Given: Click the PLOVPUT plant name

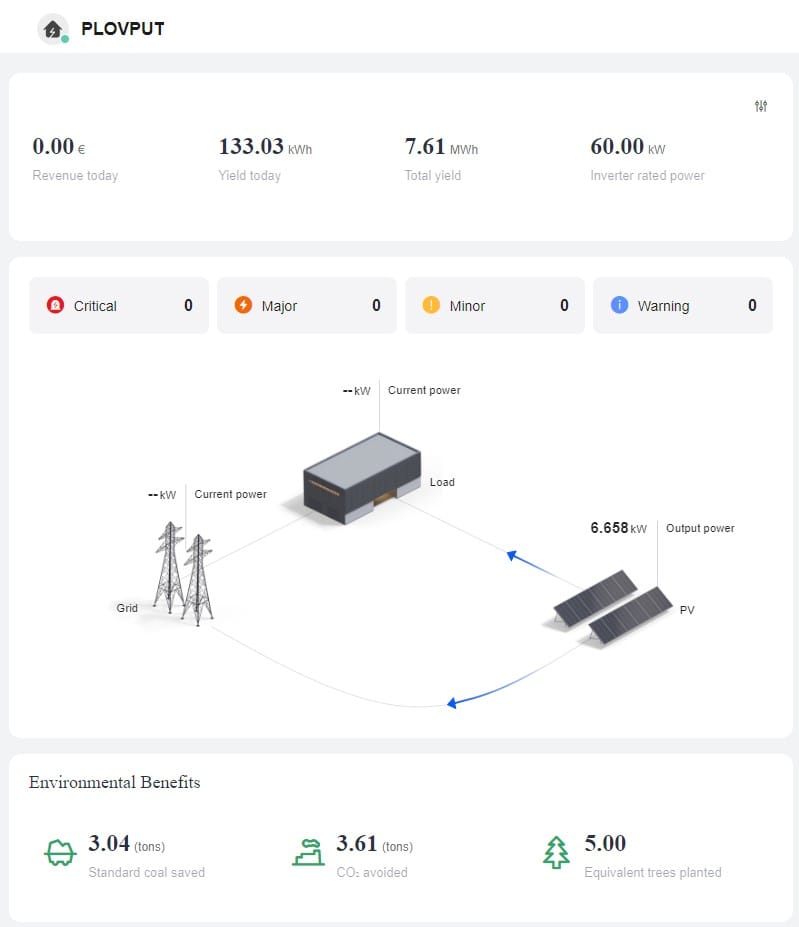Looking at the screenshot, I should pos(123,29).
